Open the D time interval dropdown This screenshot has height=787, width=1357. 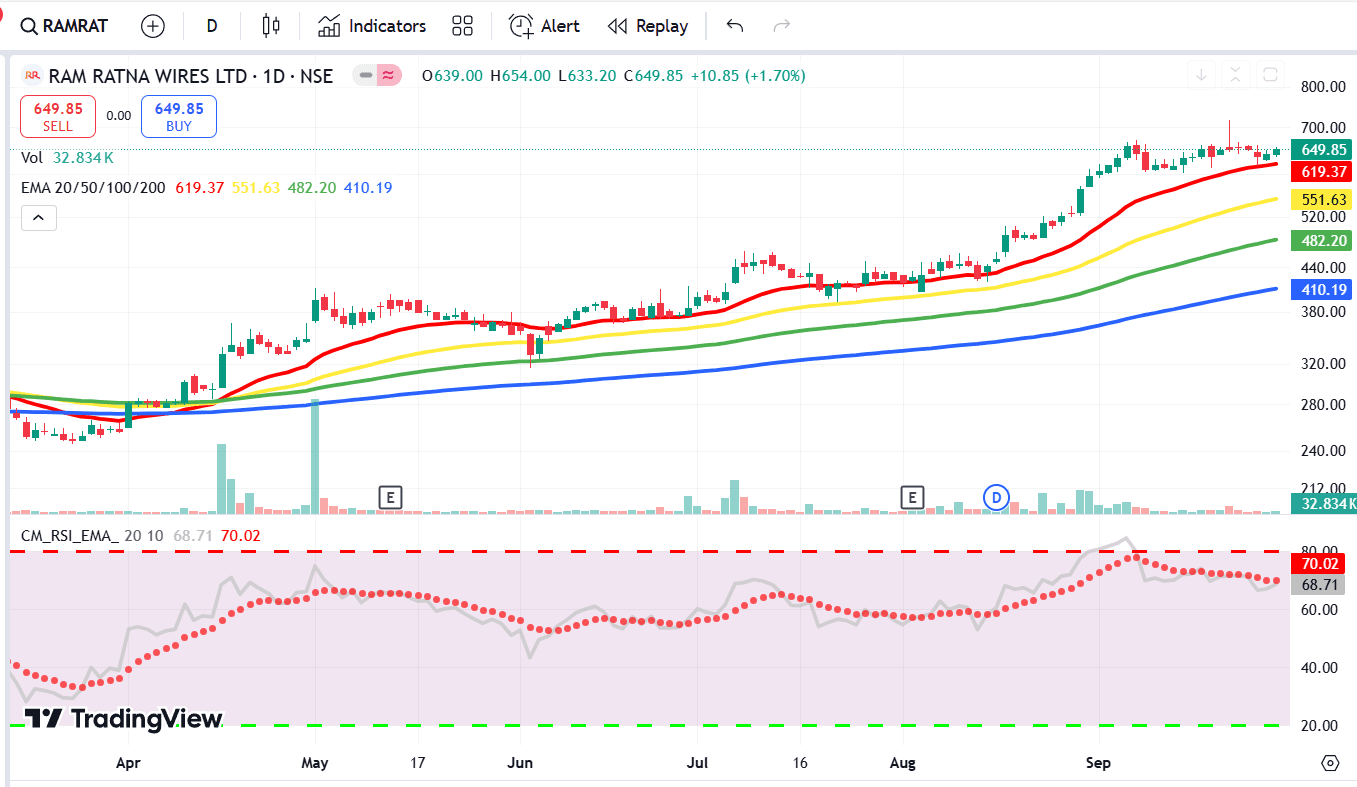212,26
